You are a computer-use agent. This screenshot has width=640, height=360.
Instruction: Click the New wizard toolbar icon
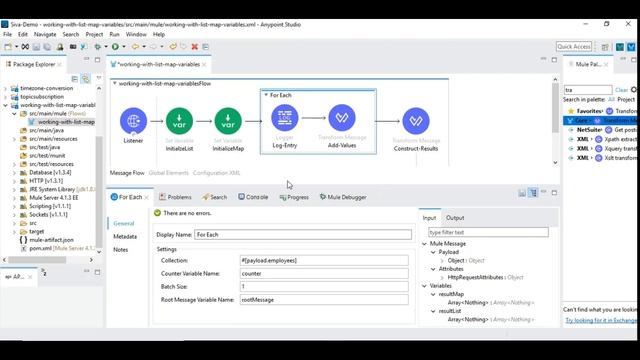pyautogui.click(x=8, y=47)
